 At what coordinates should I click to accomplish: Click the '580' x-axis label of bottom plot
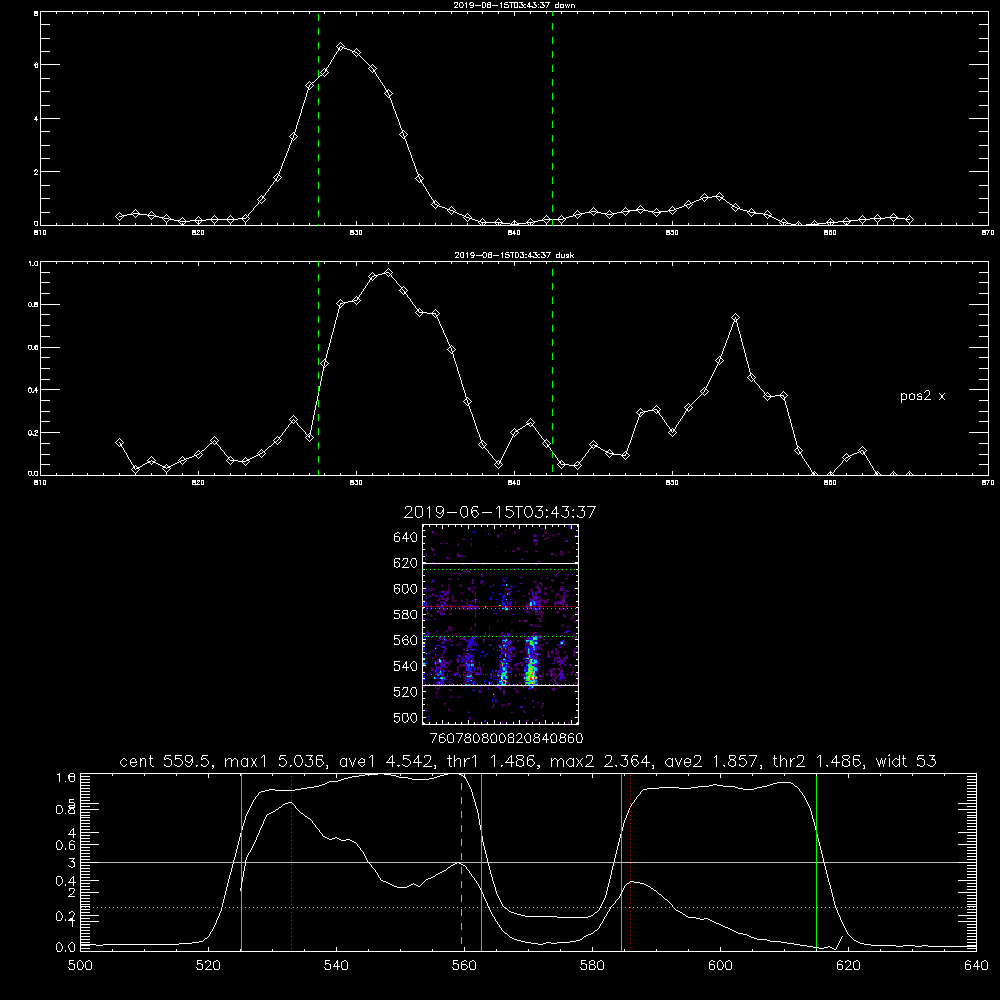[592, 966]
